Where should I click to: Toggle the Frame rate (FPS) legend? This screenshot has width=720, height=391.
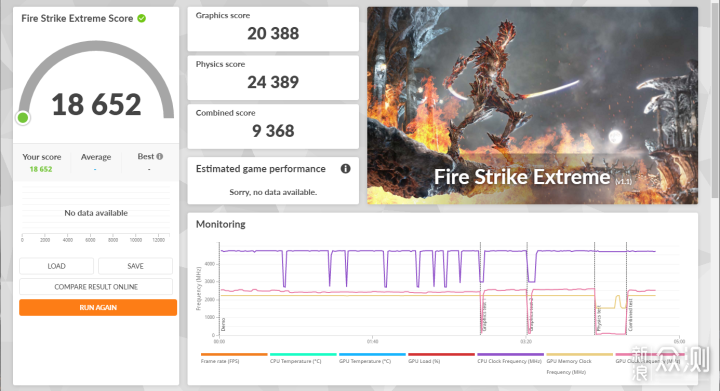(234, 358)
